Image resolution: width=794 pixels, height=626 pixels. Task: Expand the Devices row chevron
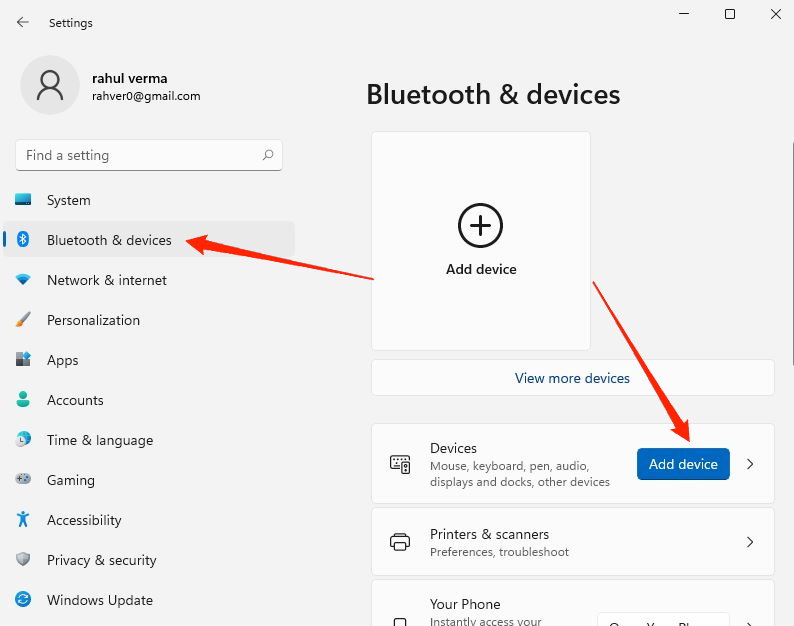(x=751, y=464)
